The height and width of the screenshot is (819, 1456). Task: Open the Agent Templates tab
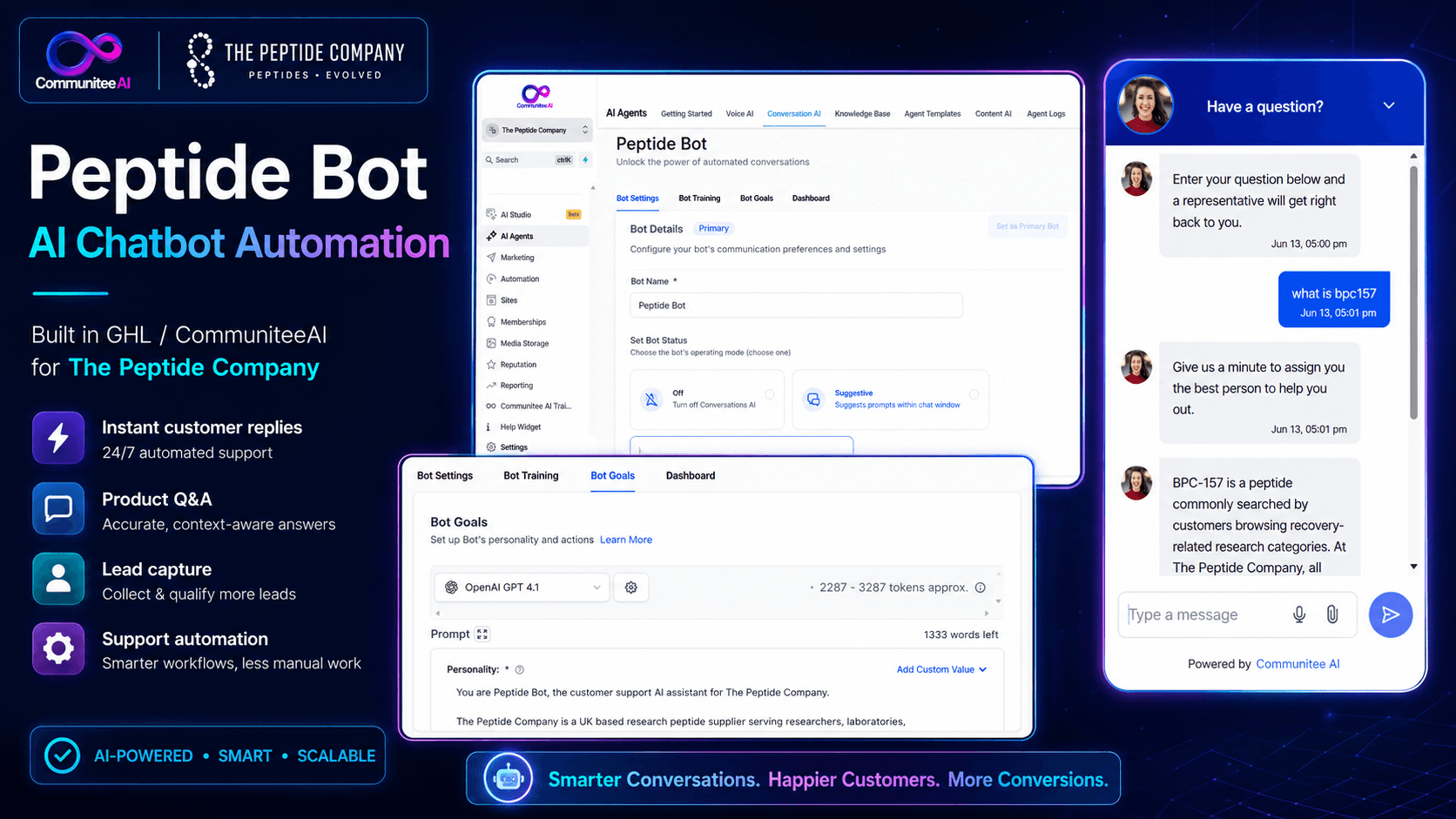pyautogui.click(x=933, y=114)
